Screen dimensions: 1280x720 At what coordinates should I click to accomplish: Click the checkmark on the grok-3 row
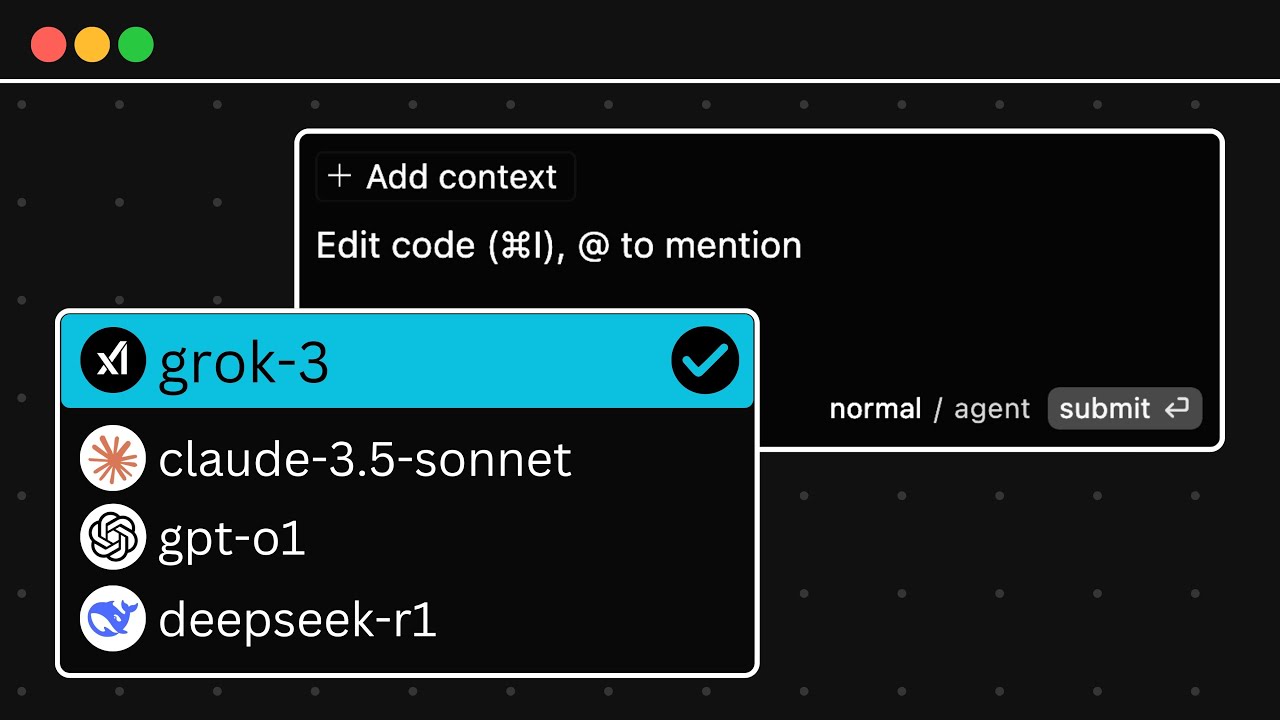[705, 360]
